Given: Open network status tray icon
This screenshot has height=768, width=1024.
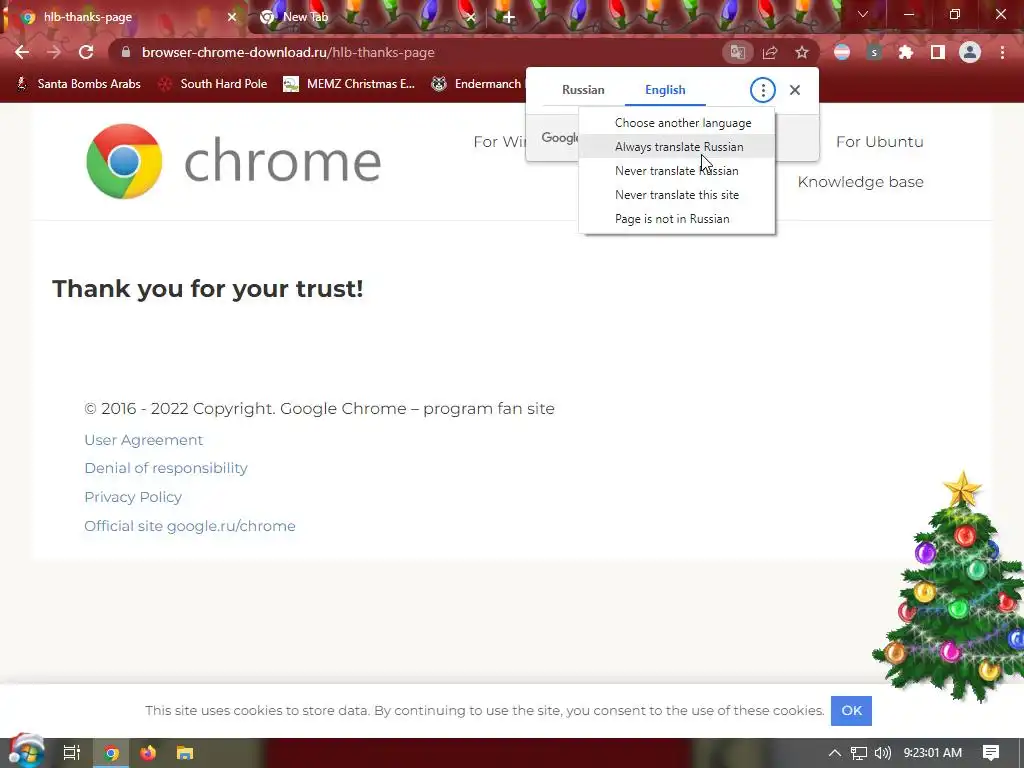Looking at the screenshot, I should point(859,753).
